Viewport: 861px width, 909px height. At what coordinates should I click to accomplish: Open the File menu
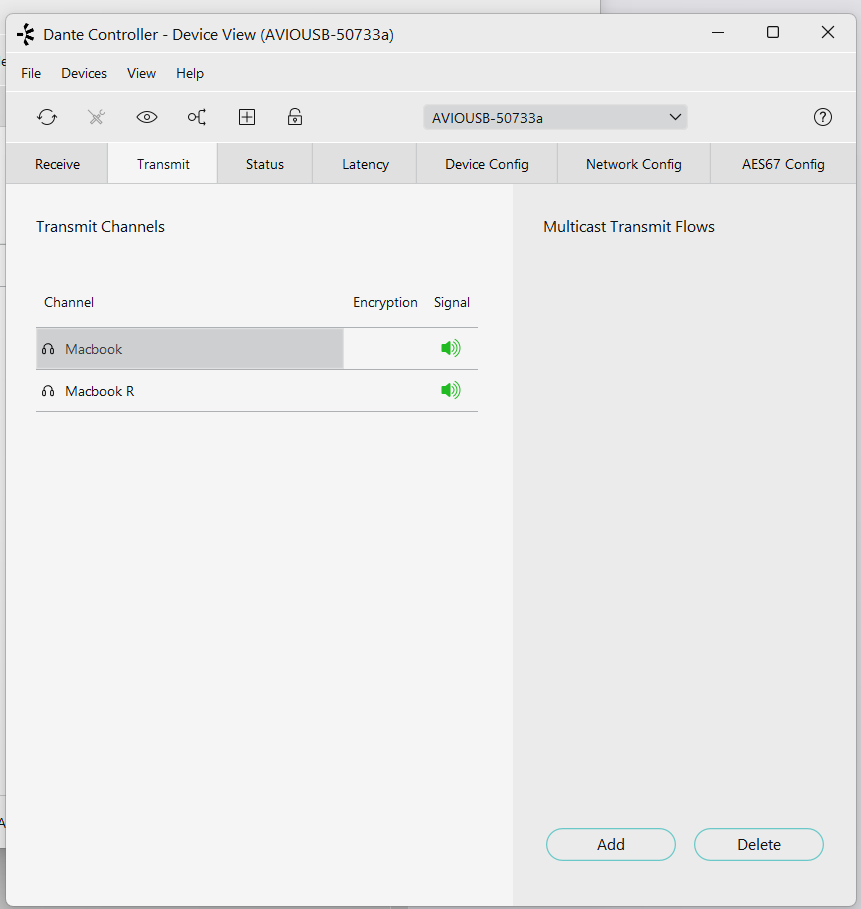(31, 74)
